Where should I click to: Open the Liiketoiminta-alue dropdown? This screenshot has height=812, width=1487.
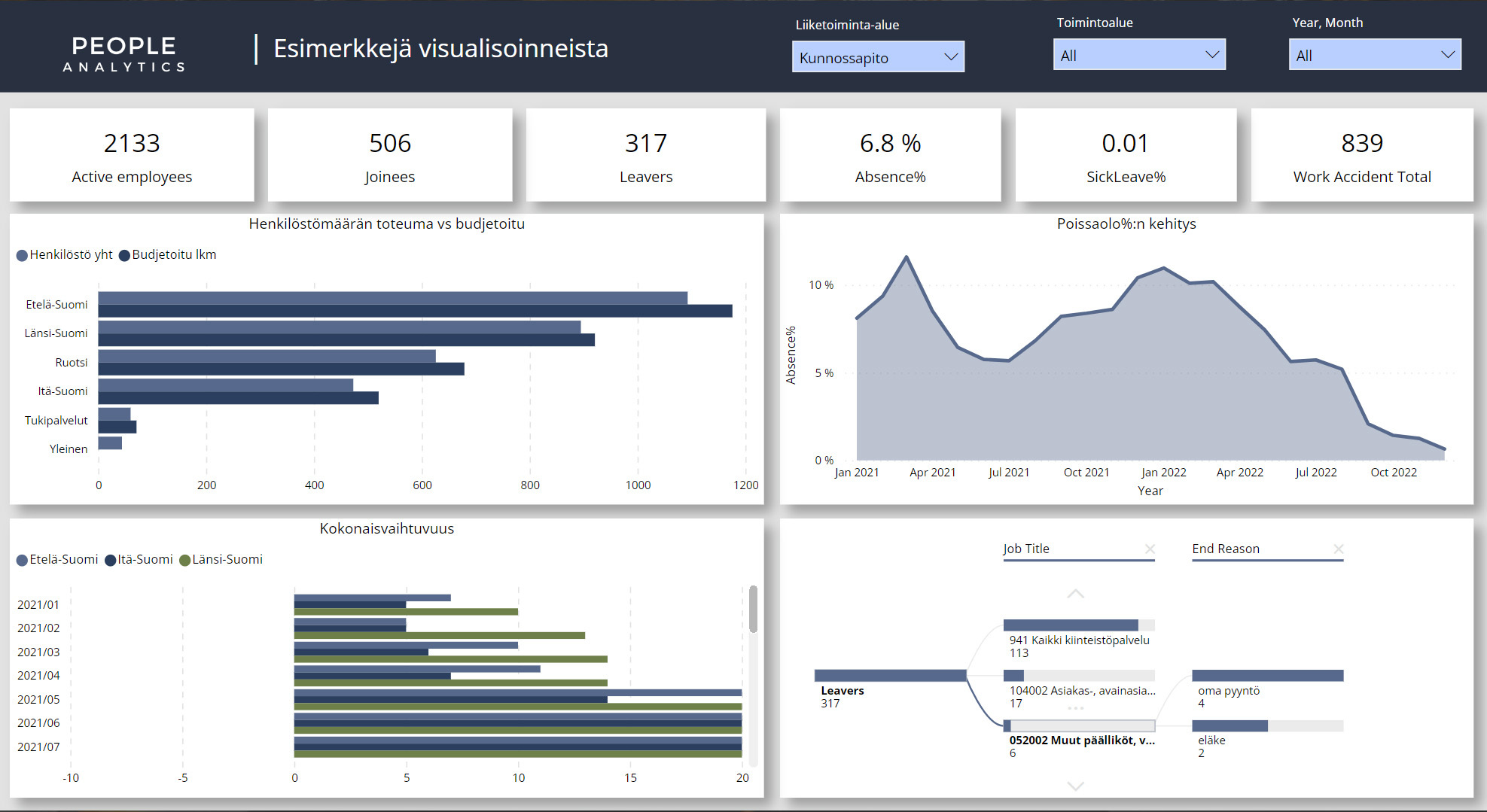[x=877, y=57]
